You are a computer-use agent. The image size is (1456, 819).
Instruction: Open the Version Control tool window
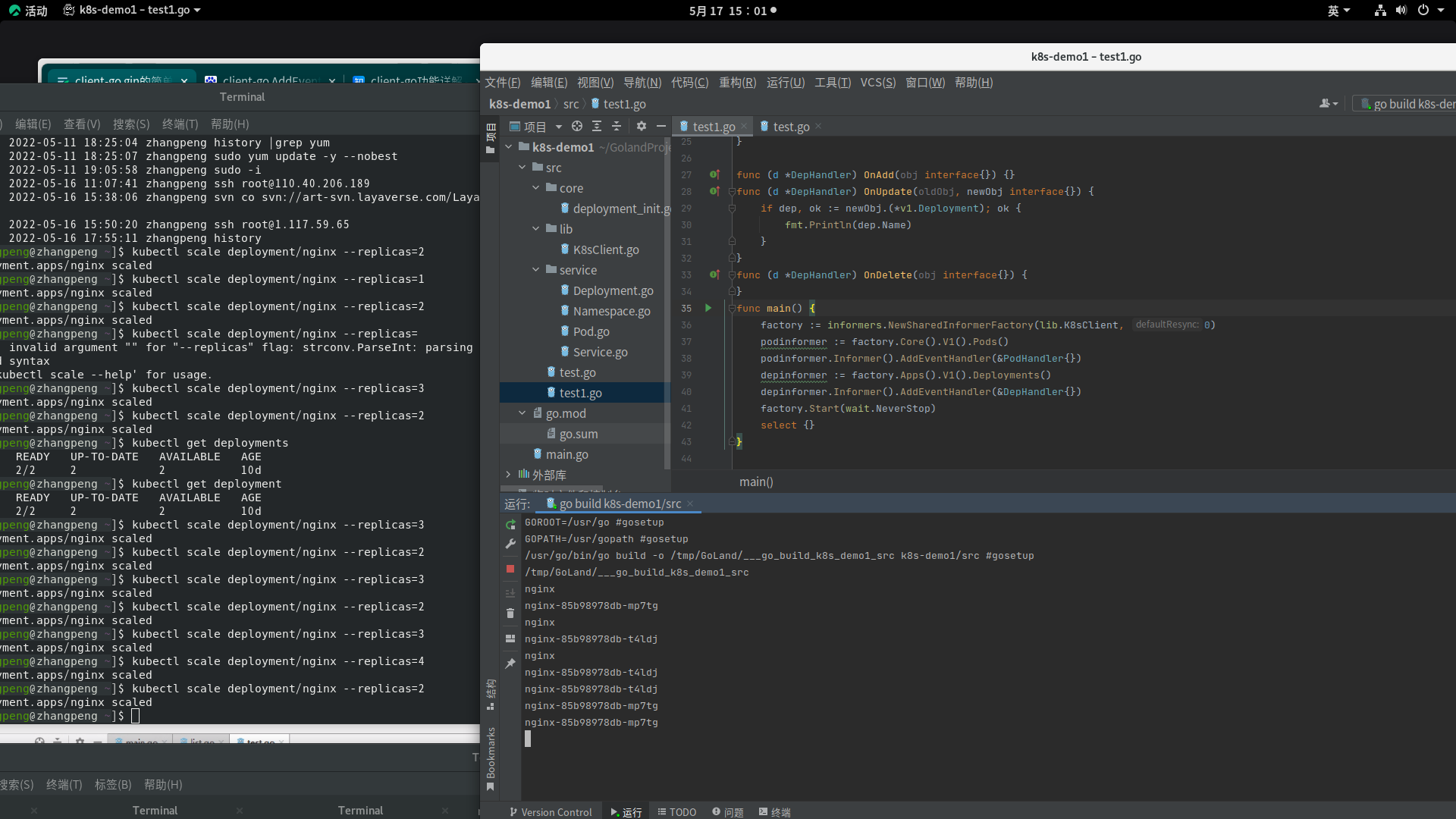[551, 812]
